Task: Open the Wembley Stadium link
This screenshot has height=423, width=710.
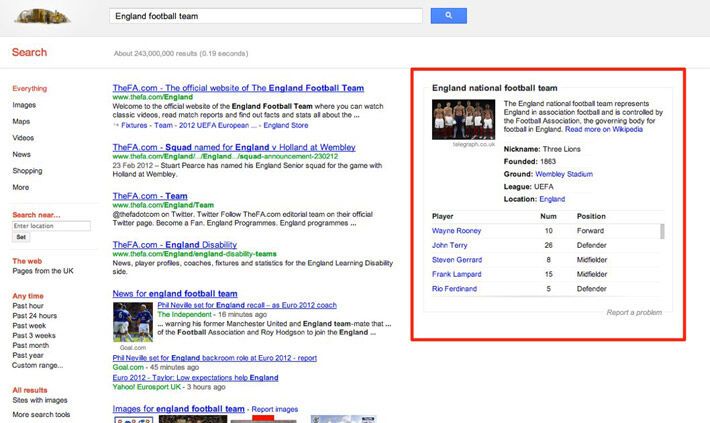Action: pyautogui.click(x=564, y=174)
